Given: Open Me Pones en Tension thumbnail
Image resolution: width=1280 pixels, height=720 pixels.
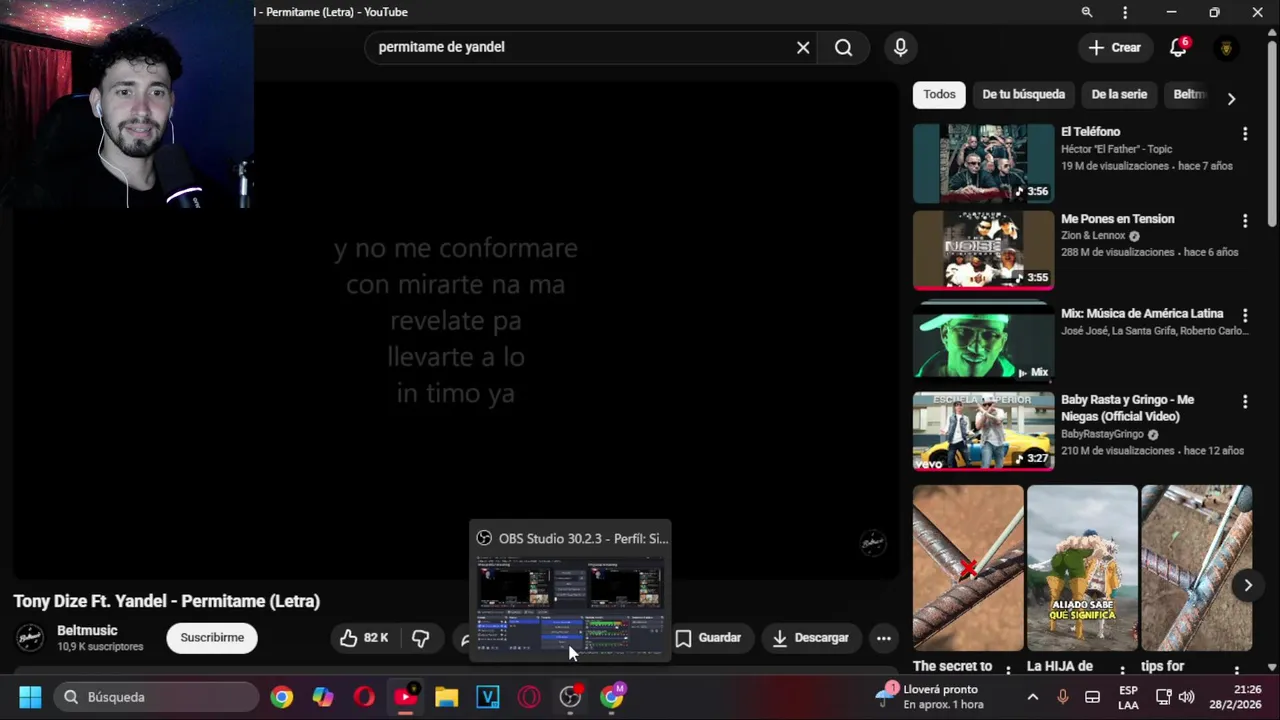Looking at the screenshot, I should tap(983, 250).
